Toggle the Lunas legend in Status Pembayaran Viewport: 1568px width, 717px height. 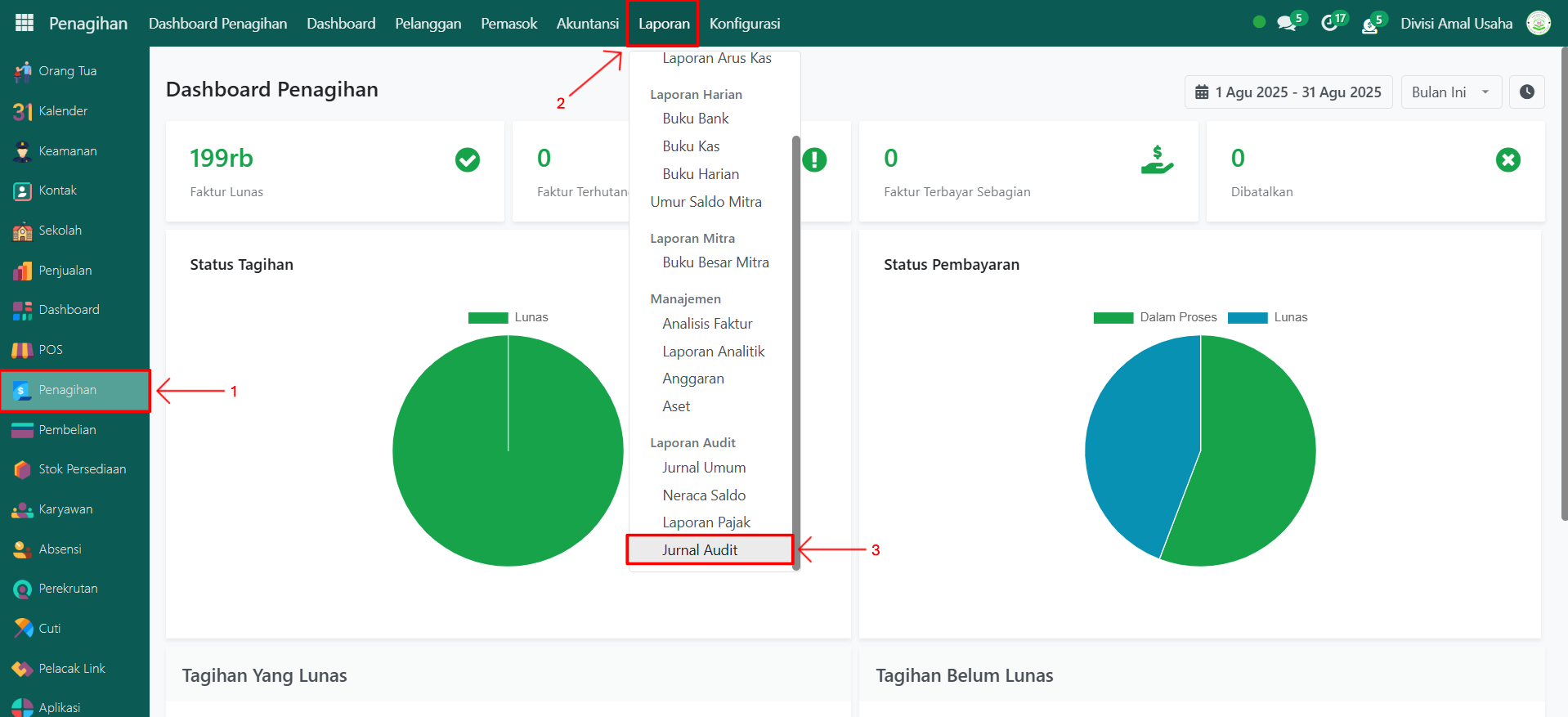pos(1268,317)
